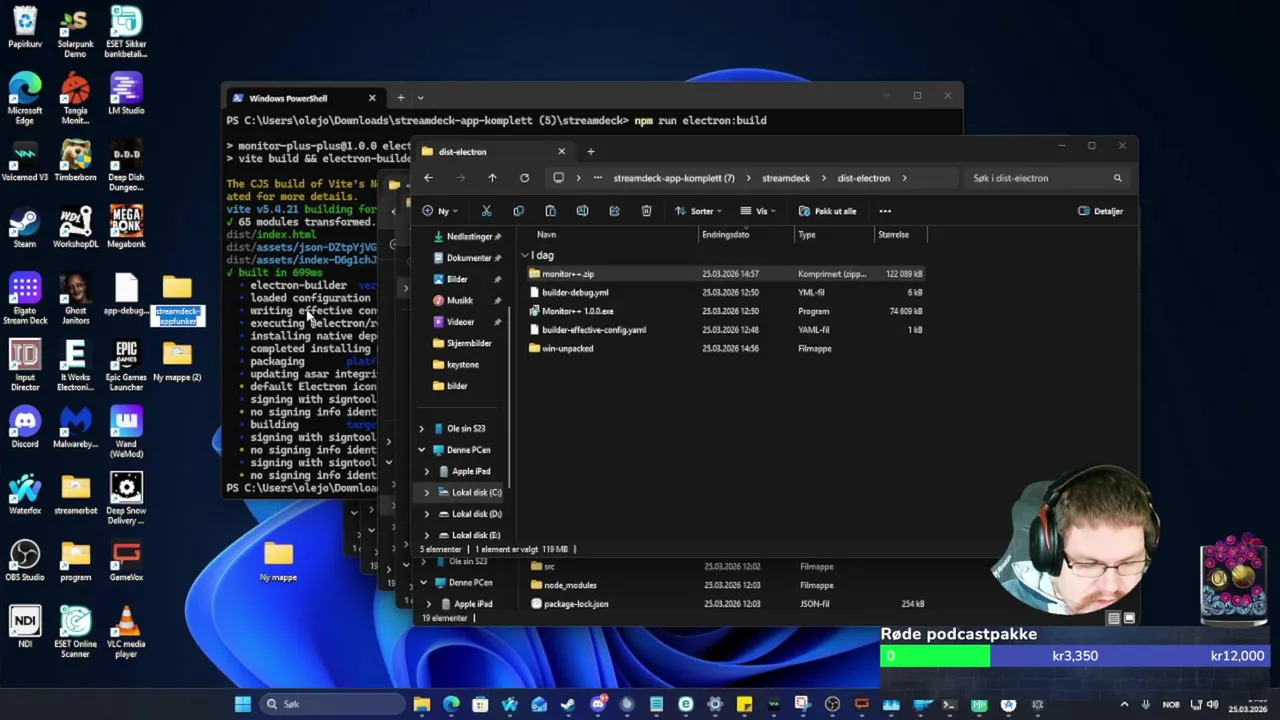Close the dist-electron tab
This screenshot has width=1280, height=720.
tap(561, 152)
